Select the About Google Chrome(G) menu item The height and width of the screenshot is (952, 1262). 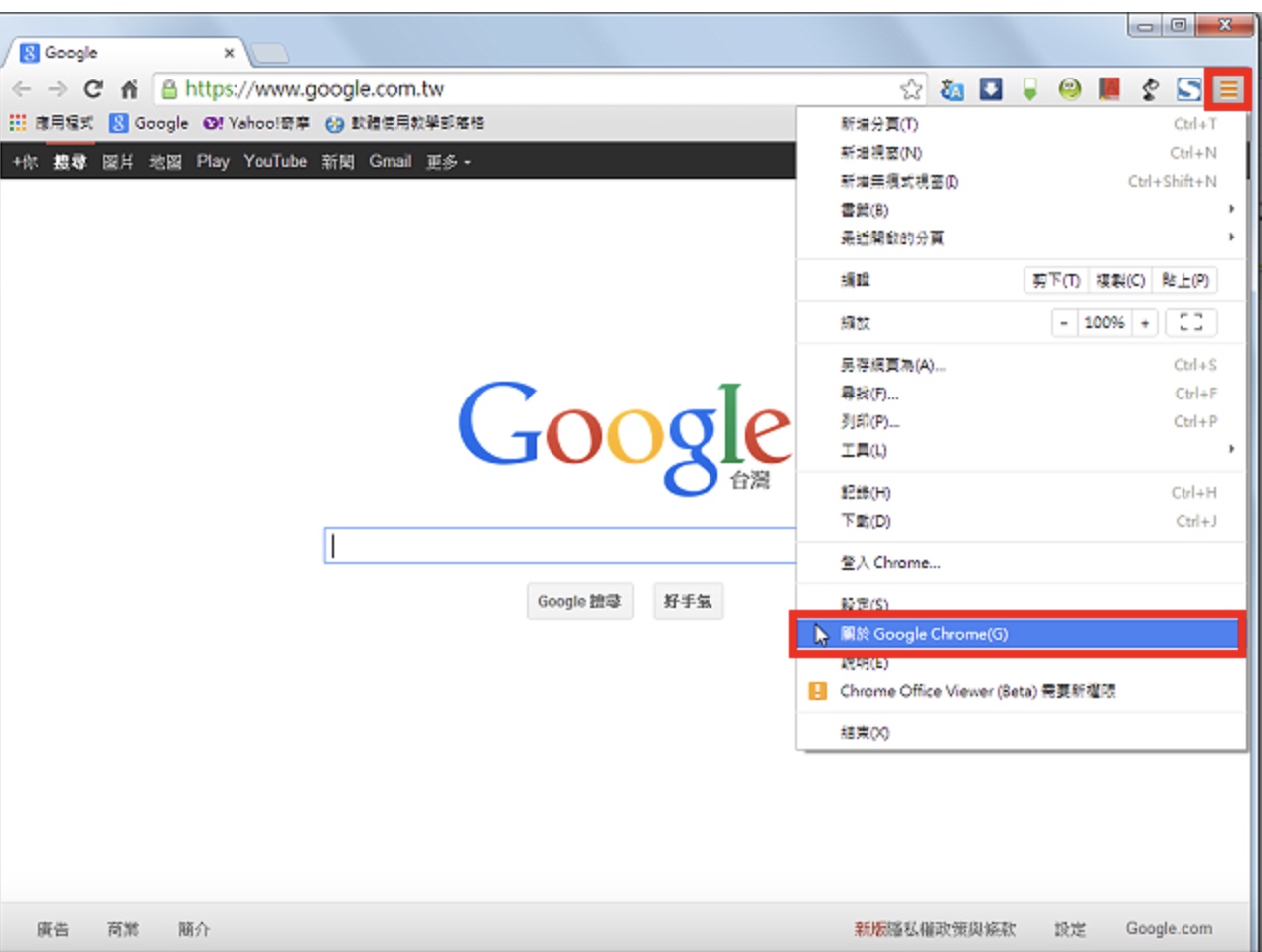pos(1019,634)
